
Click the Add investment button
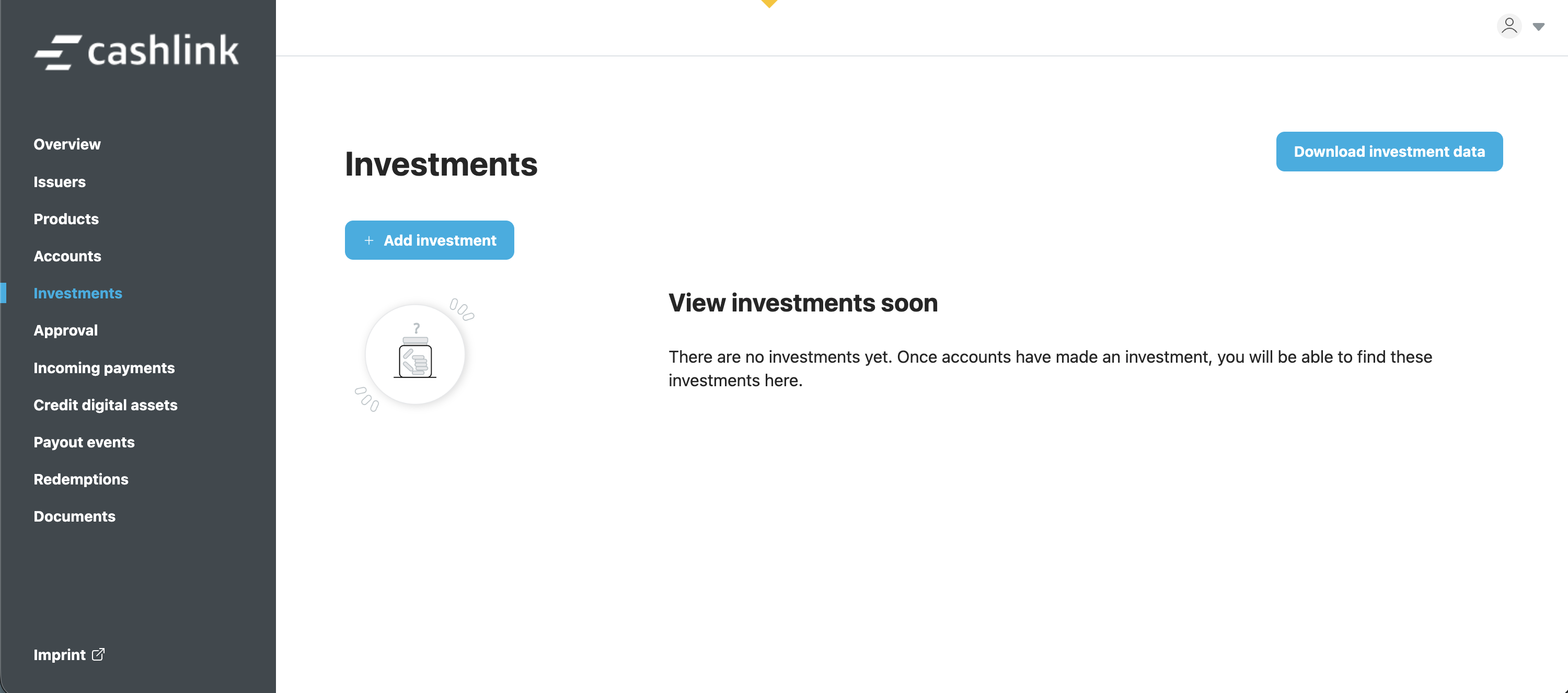pos(429,240)
